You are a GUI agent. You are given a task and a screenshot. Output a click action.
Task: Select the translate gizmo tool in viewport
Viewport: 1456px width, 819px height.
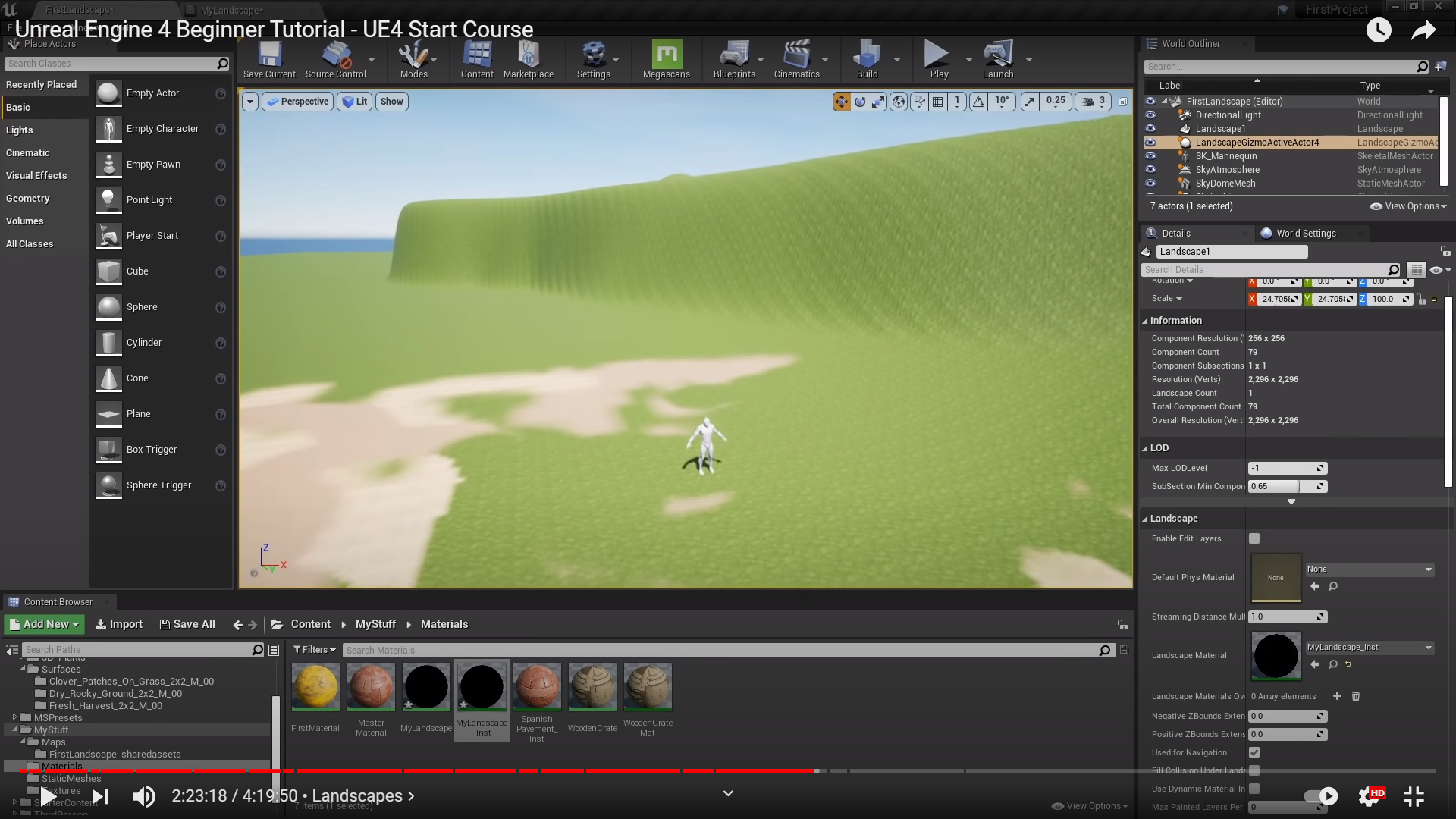coord(841,102)
